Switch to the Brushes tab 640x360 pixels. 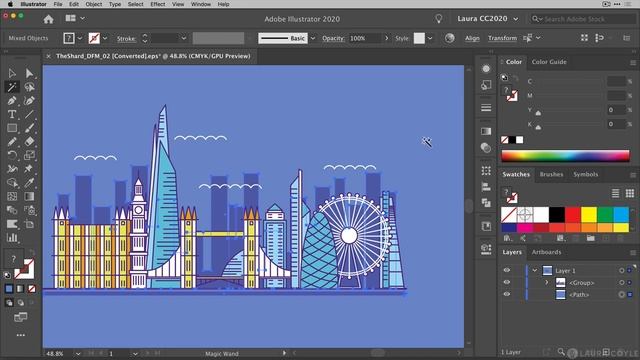click(551, 174)
